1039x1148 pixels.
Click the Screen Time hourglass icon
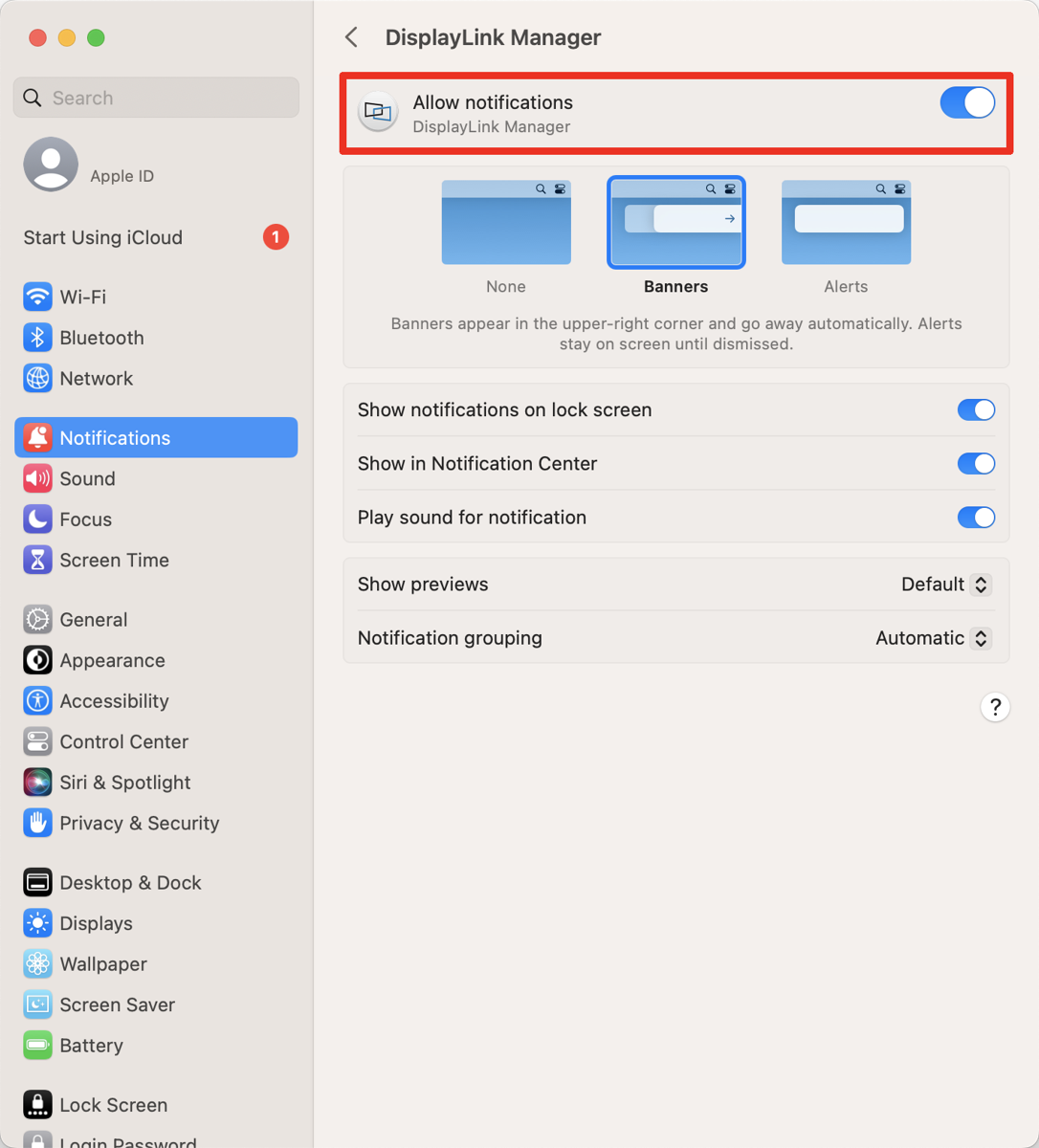37,561
